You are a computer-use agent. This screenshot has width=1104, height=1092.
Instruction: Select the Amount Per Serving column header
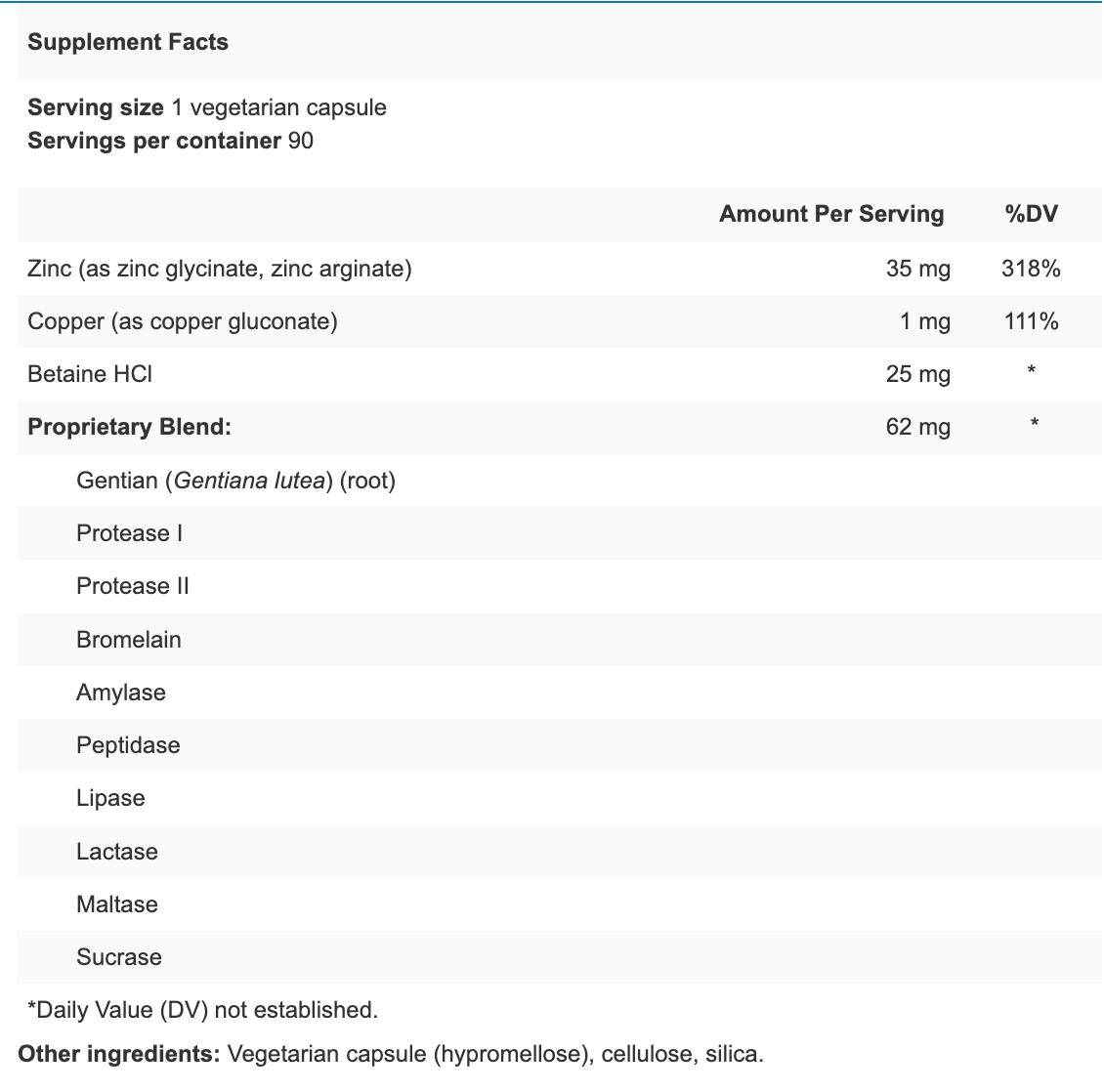[831, 214]
